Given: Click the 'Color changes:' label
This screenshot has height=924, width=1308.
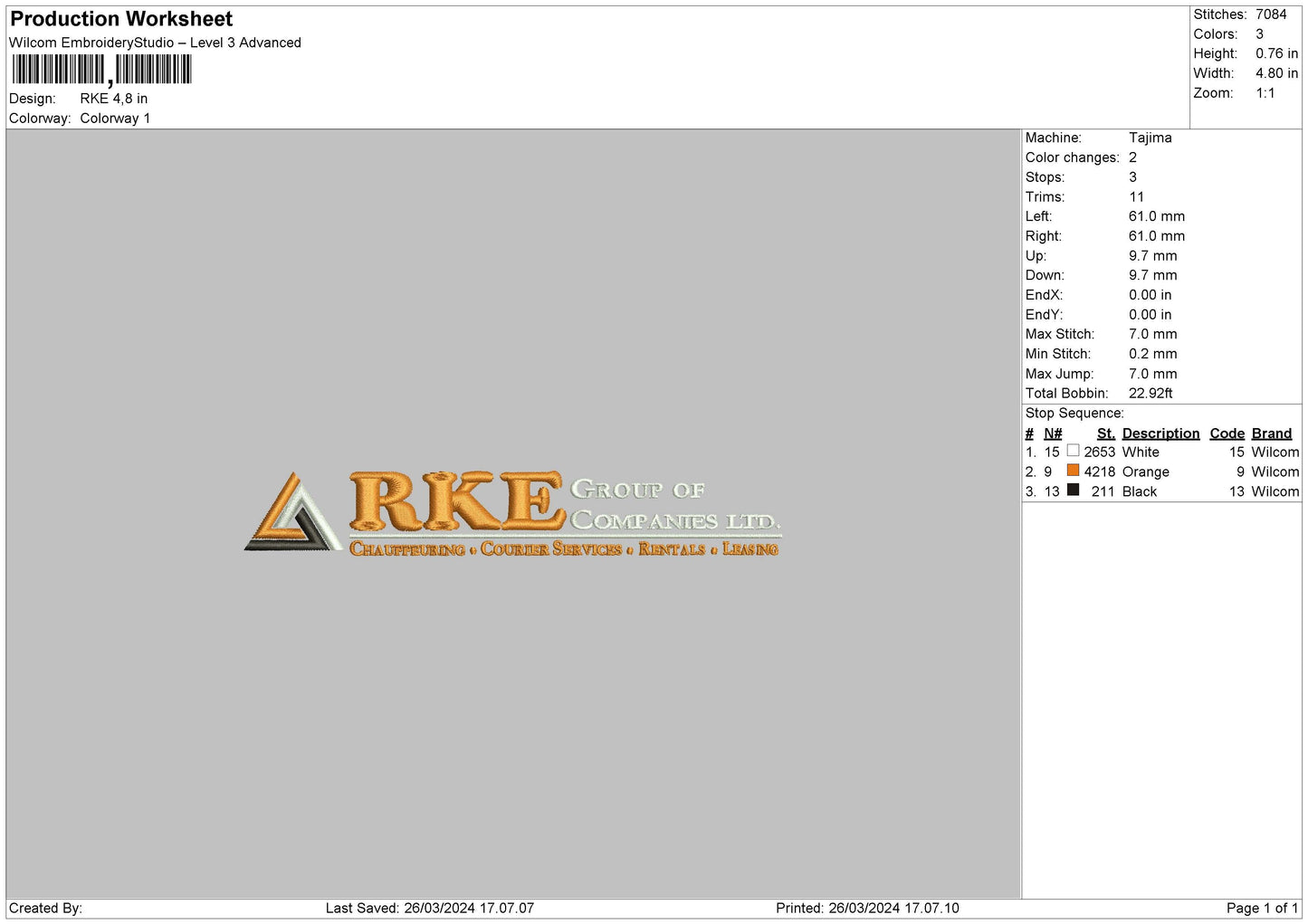Looking at the screenshot, I should point(1072,157).
